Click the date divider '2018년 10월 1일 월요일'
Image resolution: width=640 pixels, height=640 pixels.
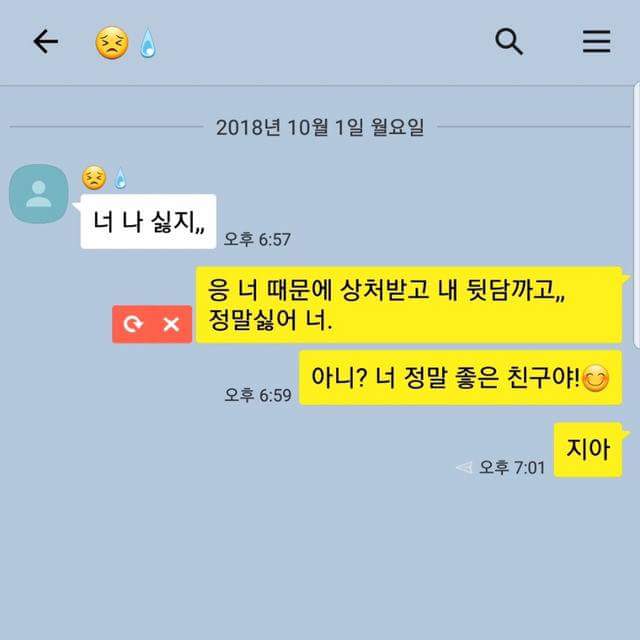pos(320,127)
